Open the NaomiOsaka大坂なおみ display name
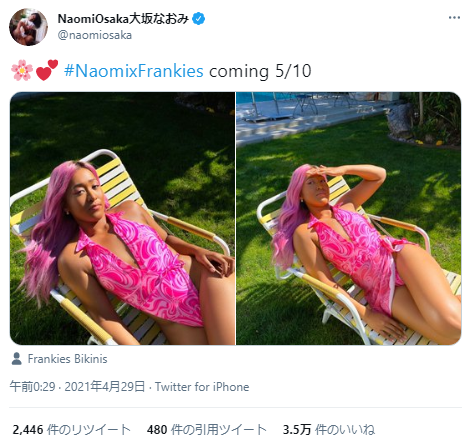The height and width of the screenshot is (446, 469). pyautogui.click(x=123, y=19)
